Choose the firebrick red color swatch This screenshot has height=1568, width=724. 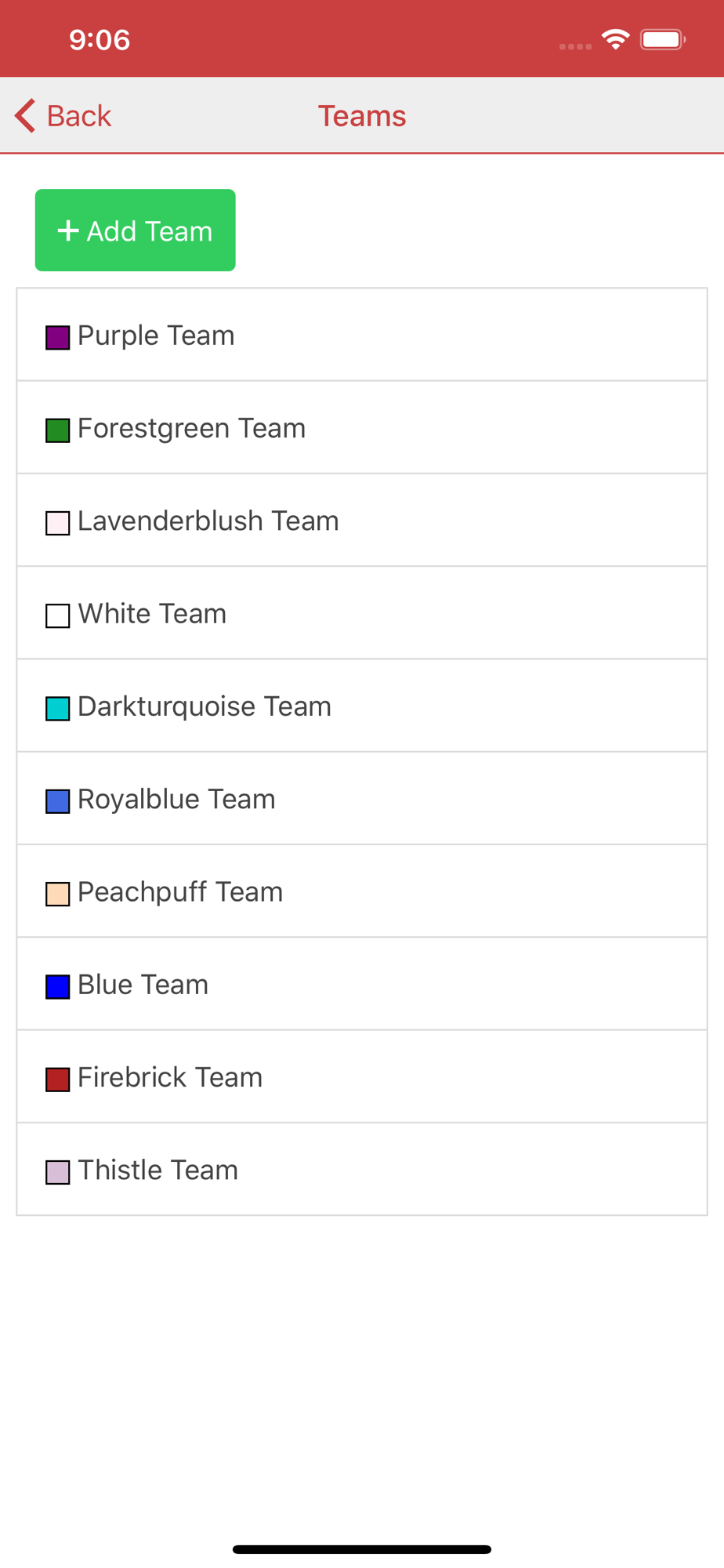click(x=58, y=1080)
